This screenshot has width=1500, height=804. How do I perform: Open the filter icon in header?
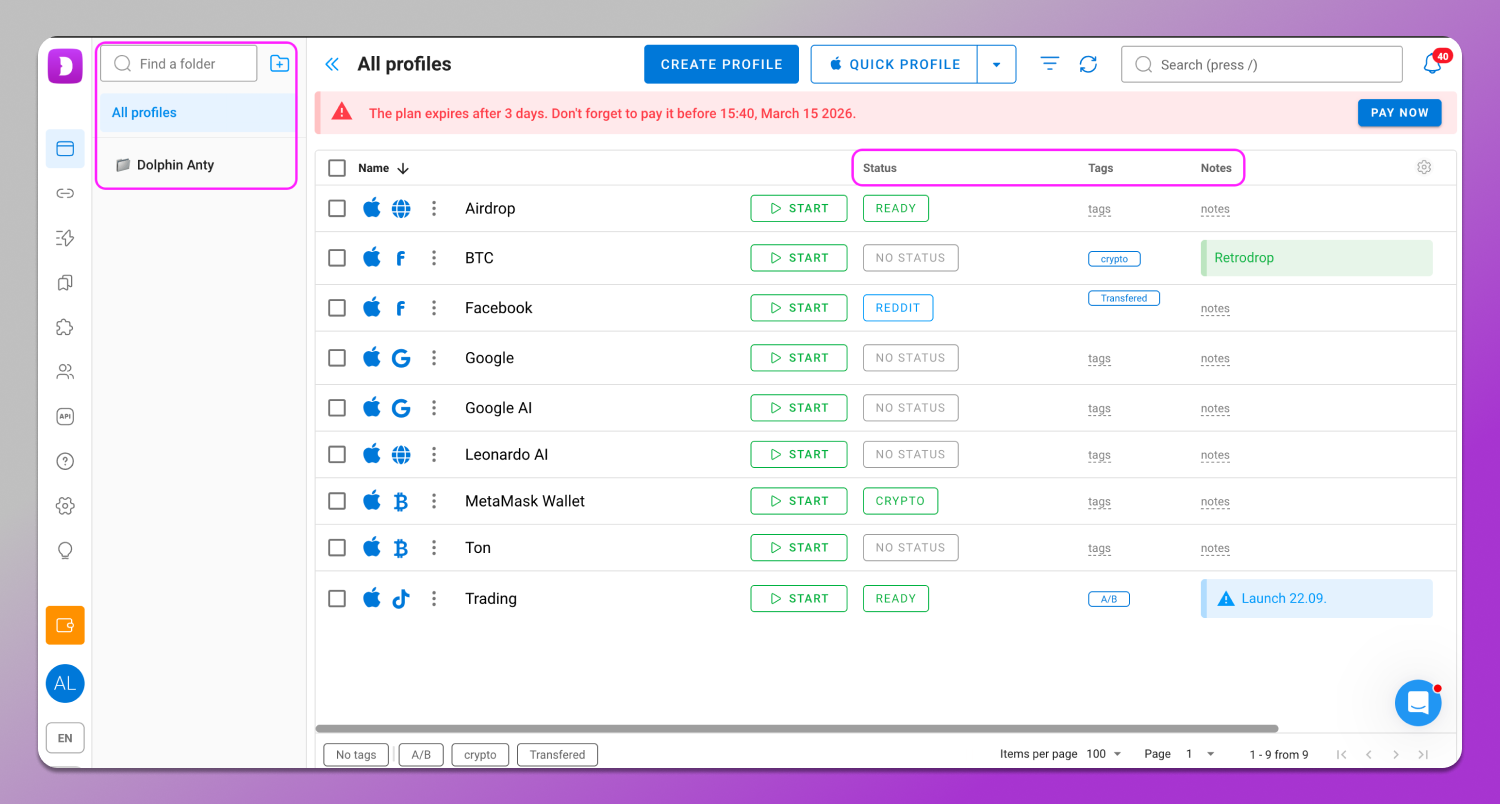coord(1049,64)
